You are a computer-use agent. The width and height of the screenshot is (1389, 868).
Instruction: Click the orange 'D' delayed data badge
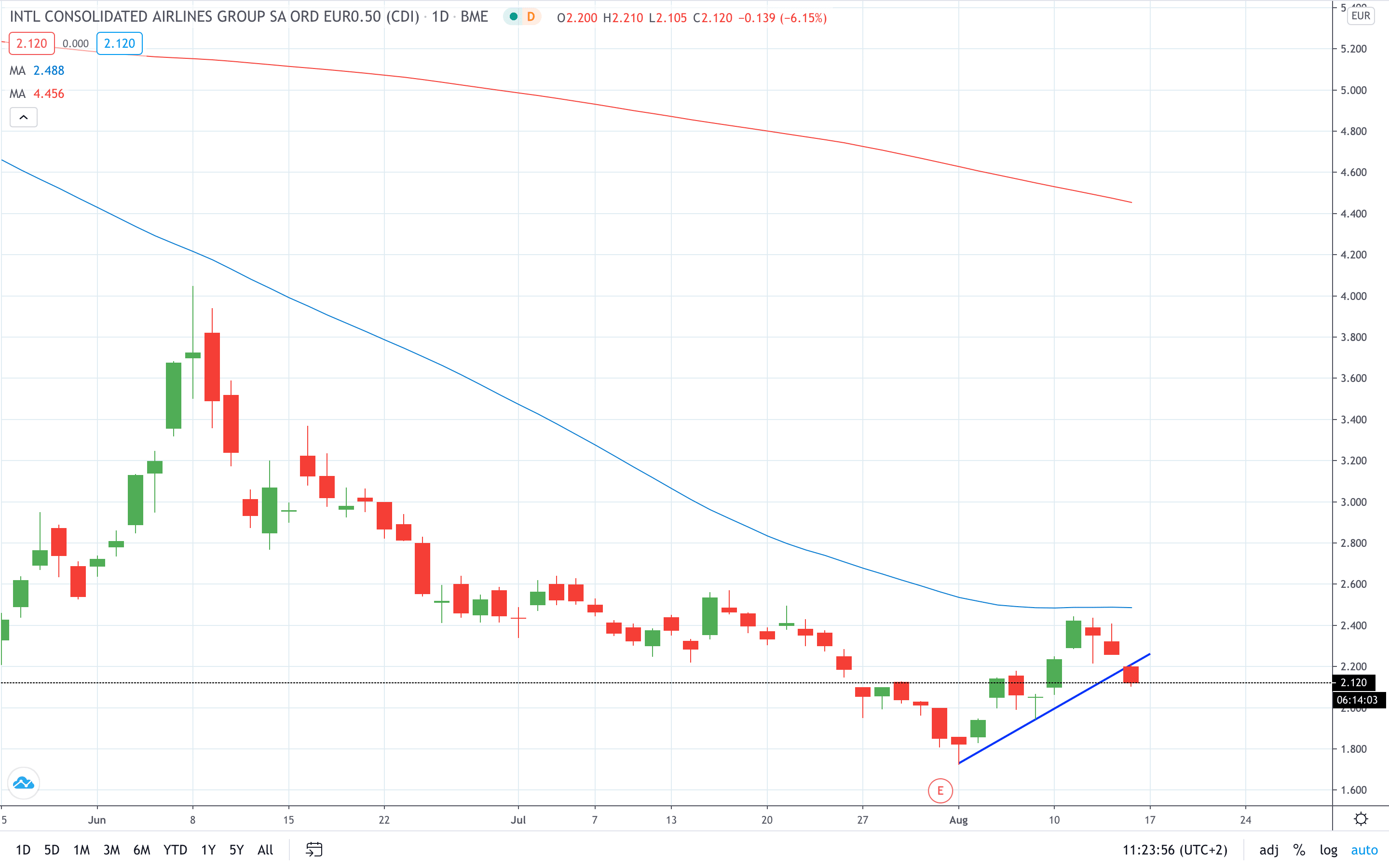click(531, 17)
